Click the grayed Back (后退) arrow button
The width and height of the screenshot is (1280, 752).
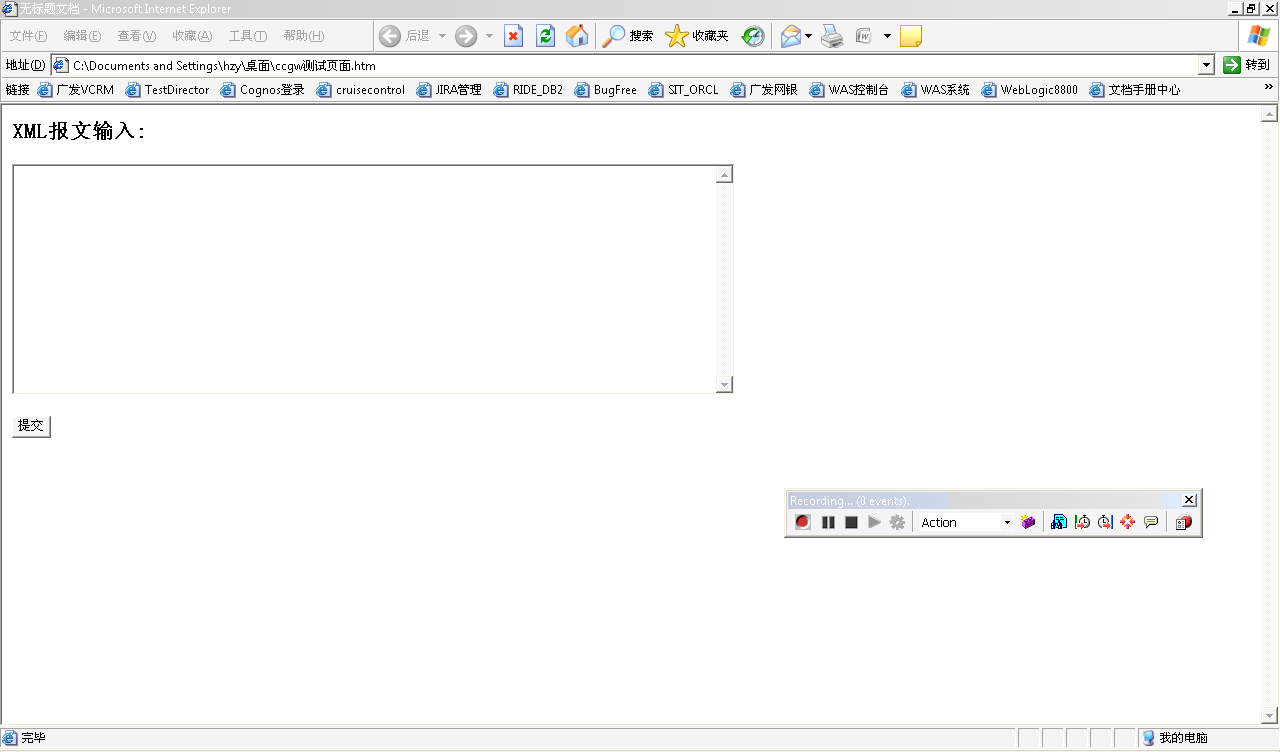pos(404,37)
